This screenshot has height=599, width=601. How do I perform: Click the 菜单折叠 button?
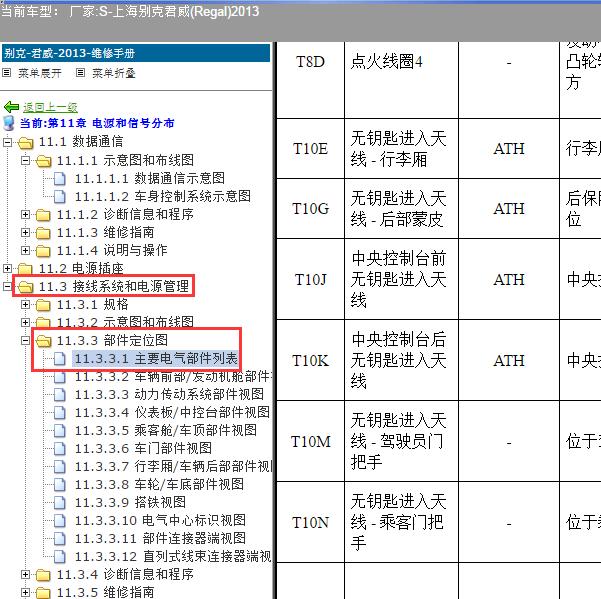pos(113,73)
